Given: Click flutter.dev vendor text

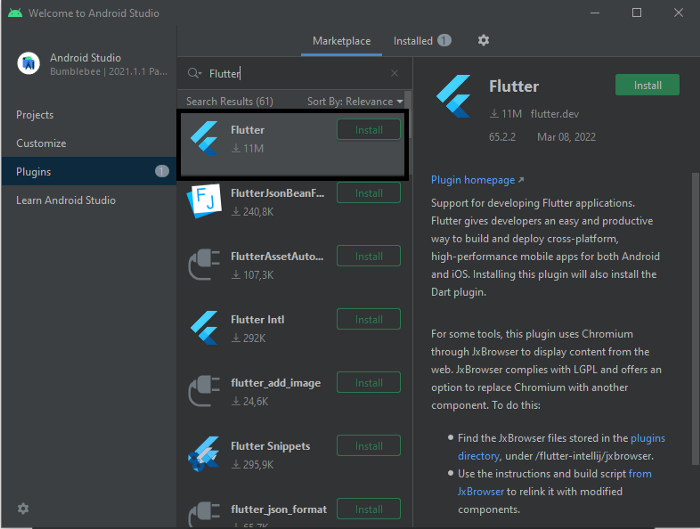Looking at the screenshot, I should [x=554, y=114].
